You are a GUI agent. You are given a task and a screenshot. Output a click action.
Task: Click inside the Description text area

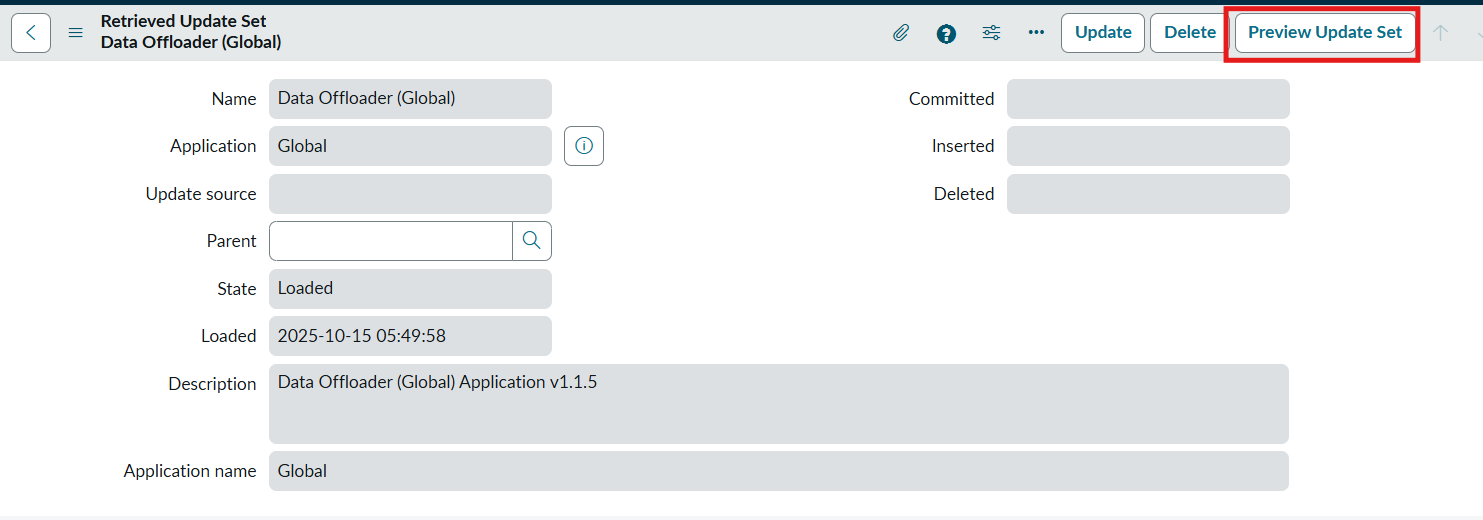click(x=779, y=404)
